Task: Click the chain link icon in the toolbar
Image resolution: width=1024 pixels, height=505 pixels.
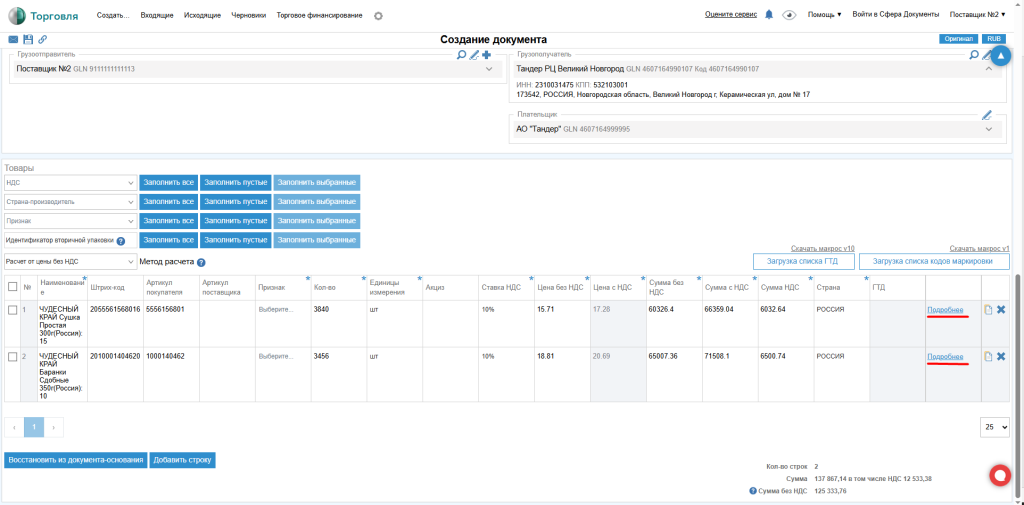Action: point(42,39)
